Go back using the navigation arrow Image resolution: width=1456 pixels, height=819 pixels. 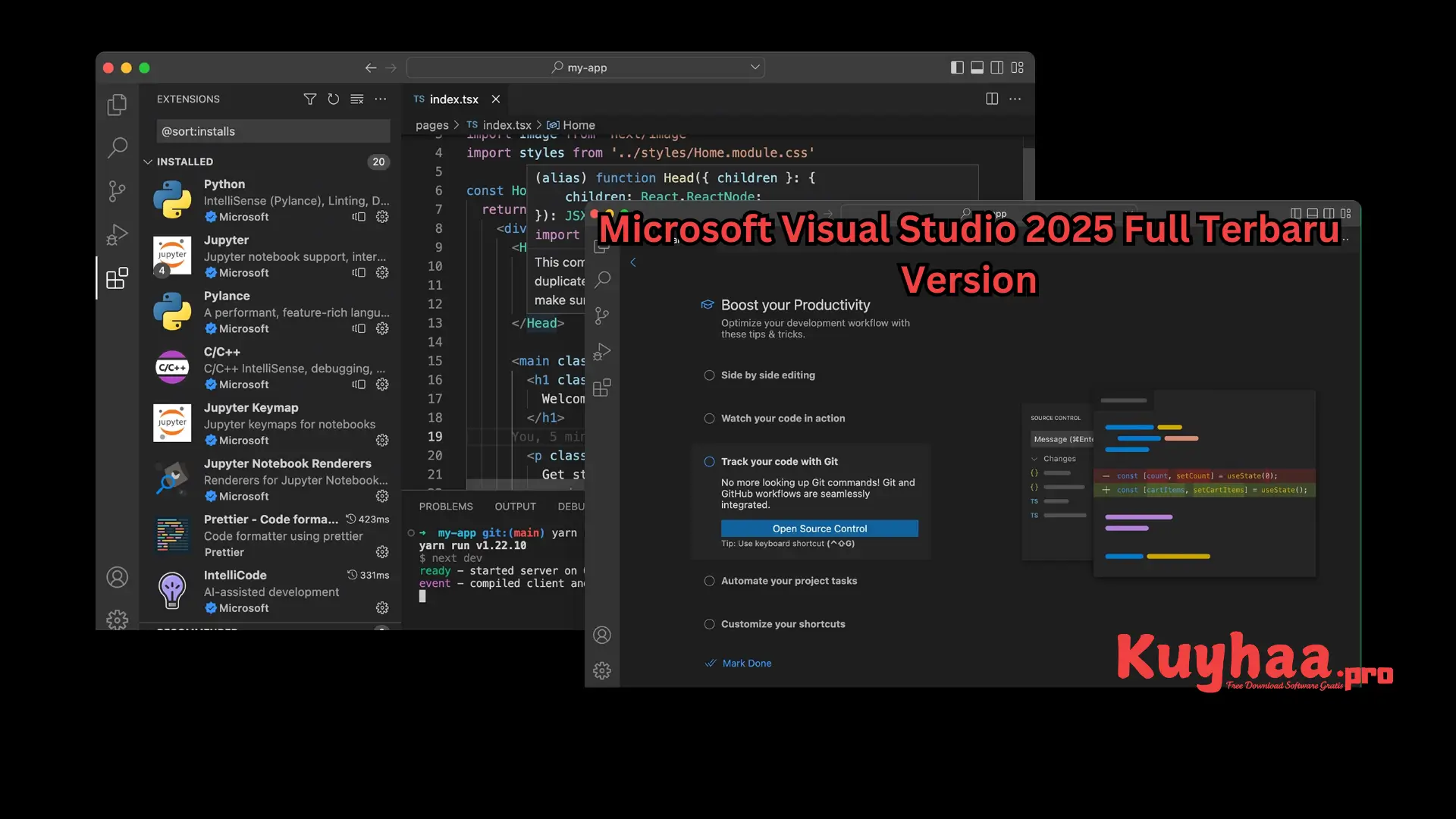[371, 67]
